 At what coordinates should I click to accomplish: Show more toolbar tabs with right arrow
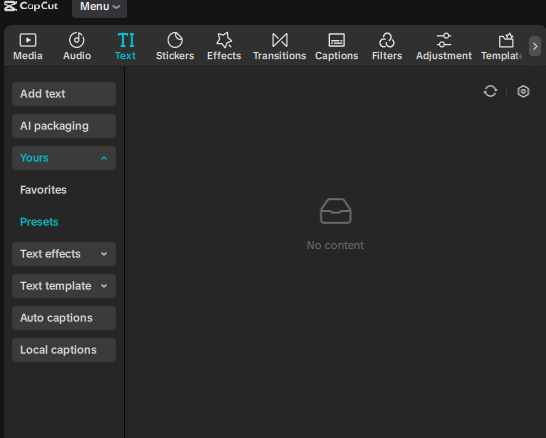tap(535, 46)
